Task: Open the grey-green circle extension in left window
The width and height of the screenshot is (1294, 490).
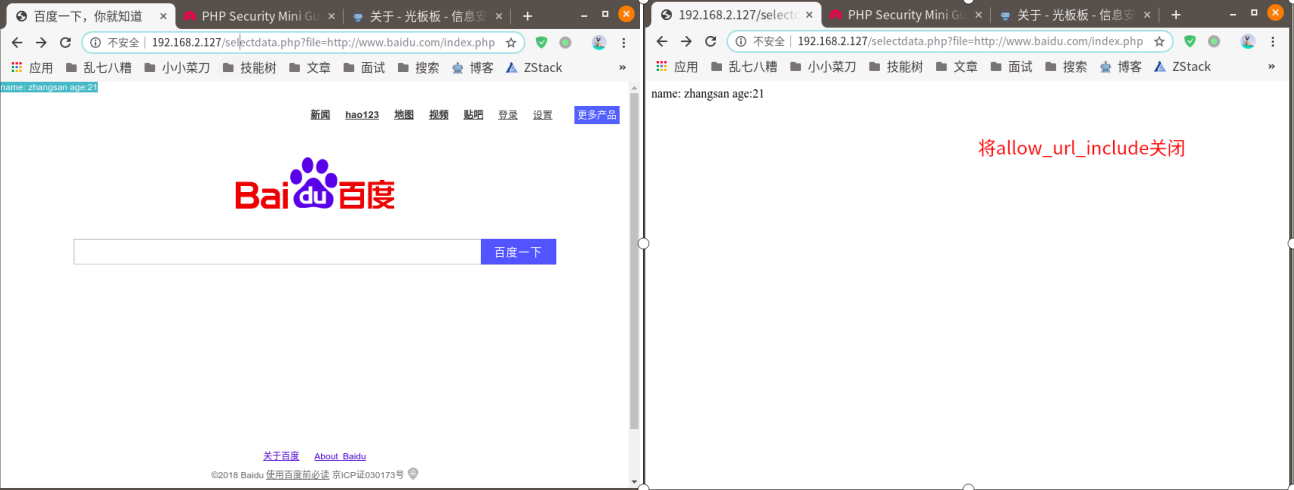Action: 565,42
